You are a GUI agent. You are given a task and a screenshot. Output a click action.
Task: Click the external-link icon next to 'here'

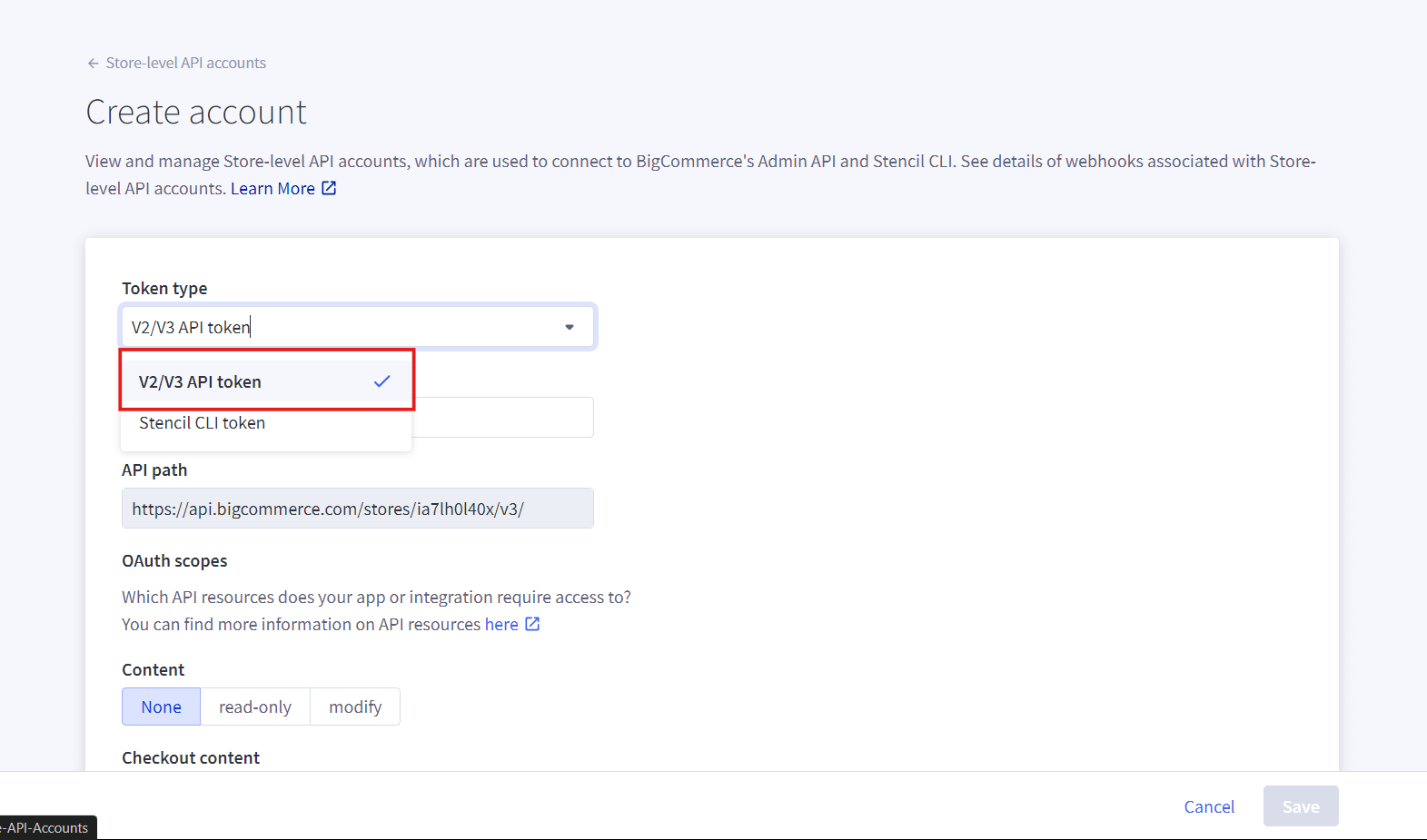point(532,624)
